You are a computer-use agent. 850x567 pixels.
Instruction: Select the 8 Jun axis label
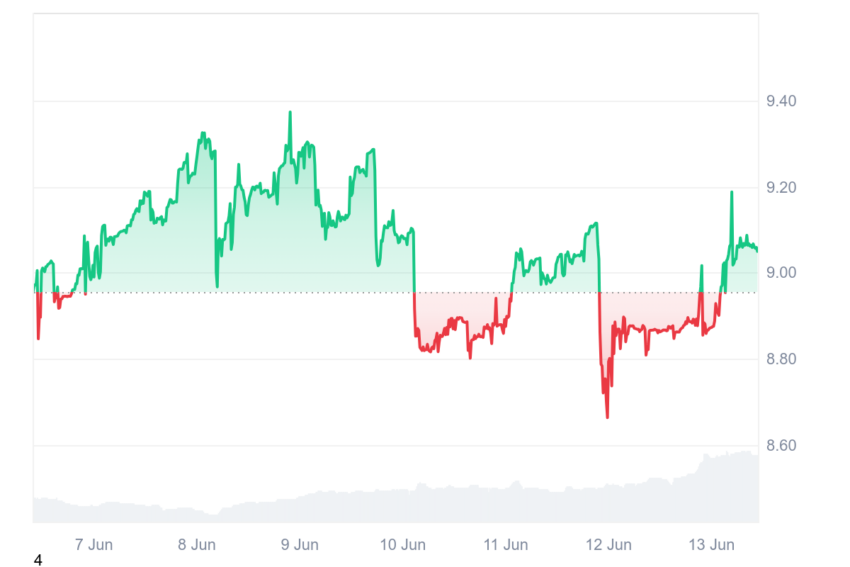197,544
